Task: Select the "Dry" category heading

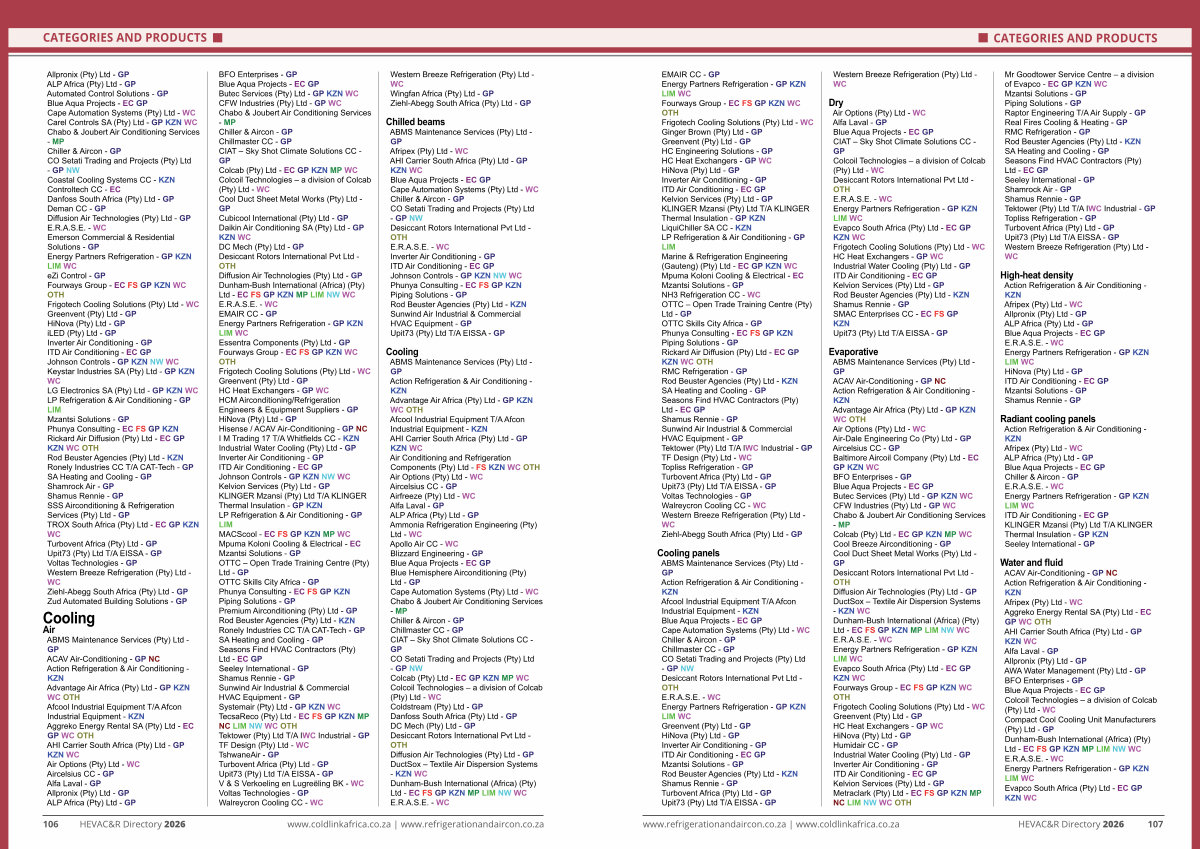Action: coord(836,103)
